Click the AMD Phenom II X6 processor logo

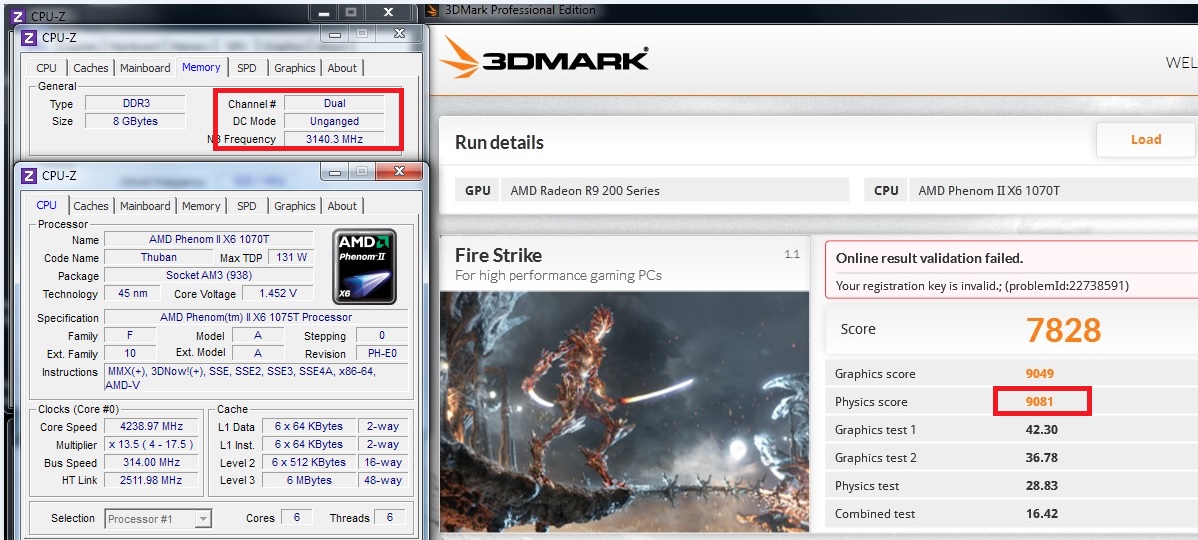[365, 266]
